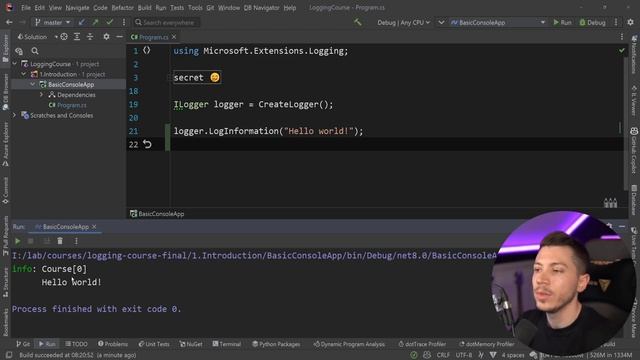Go back with the navigation arrow
Screen dimensions: 640x360
(x=9, y=22)
